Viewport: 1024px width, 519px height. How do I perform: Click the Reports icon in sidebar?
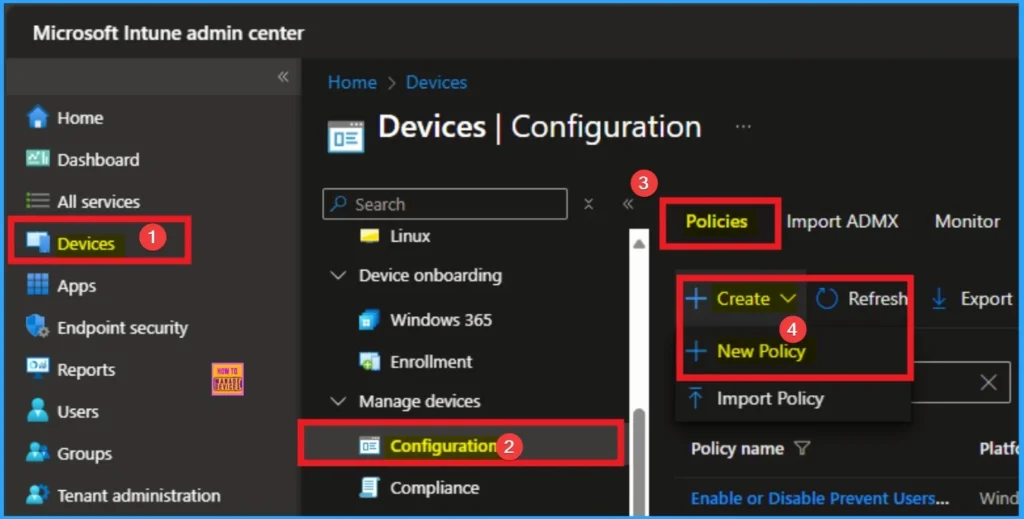click(x=37, y=368)
